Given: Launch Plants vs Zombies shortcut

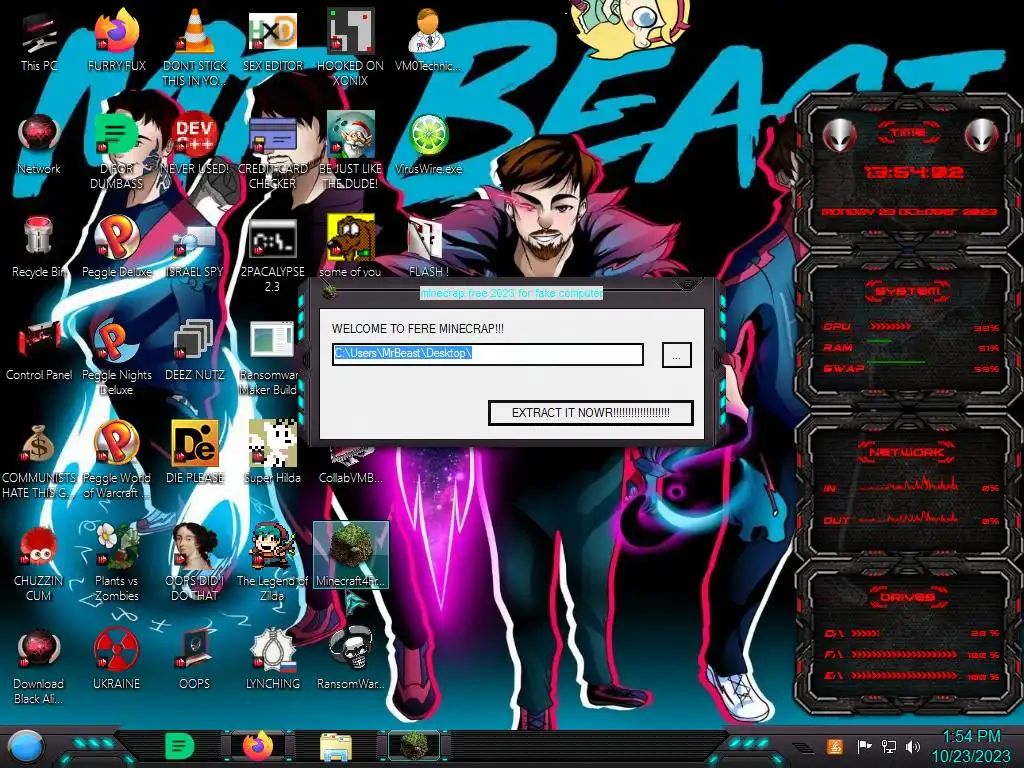Looking at the screenshot, I should coord(117,564).
